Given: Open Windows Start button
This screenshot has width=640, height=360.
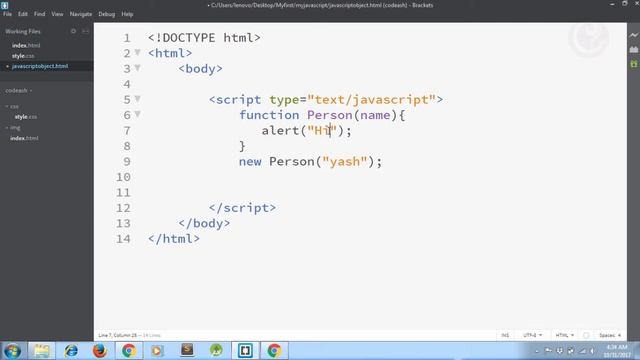Looking at the screenshot, I should (x=12, y=351).
